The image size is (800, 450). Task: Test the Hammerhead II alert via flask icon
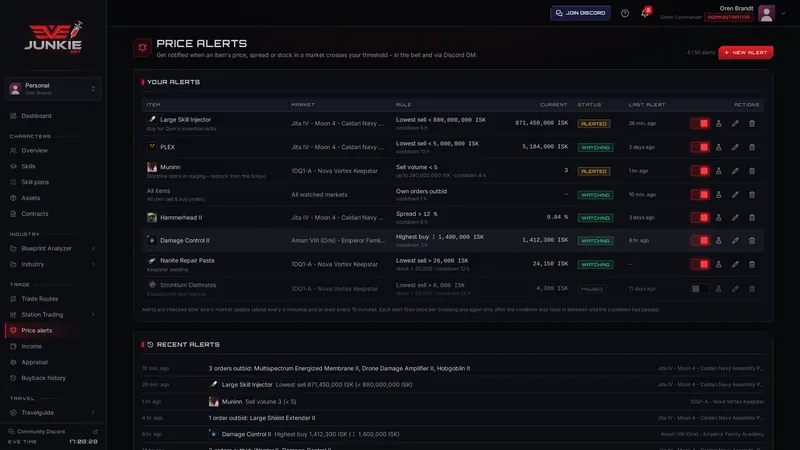click(x=718, y=217)
